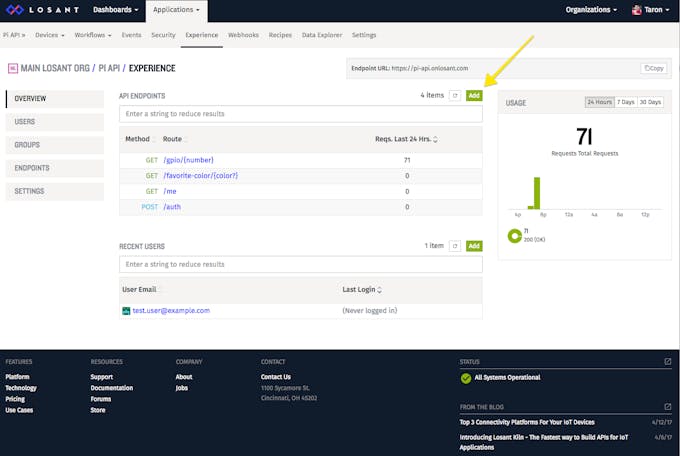The width and height of the screenshot is (680, 456).
Task: Sort by the Last Login column
Action: coord(362,289)
